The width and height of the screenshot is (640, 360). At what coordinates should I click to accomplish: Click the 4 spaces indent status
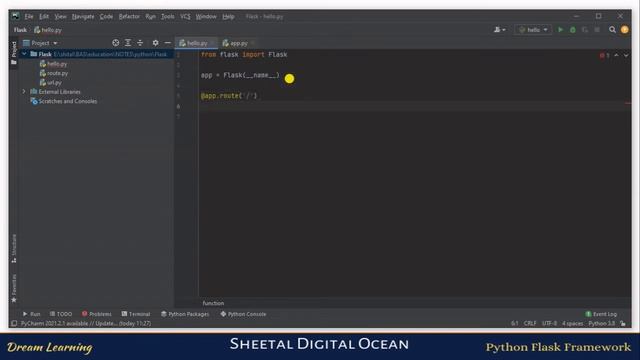[x=573, y=323]
